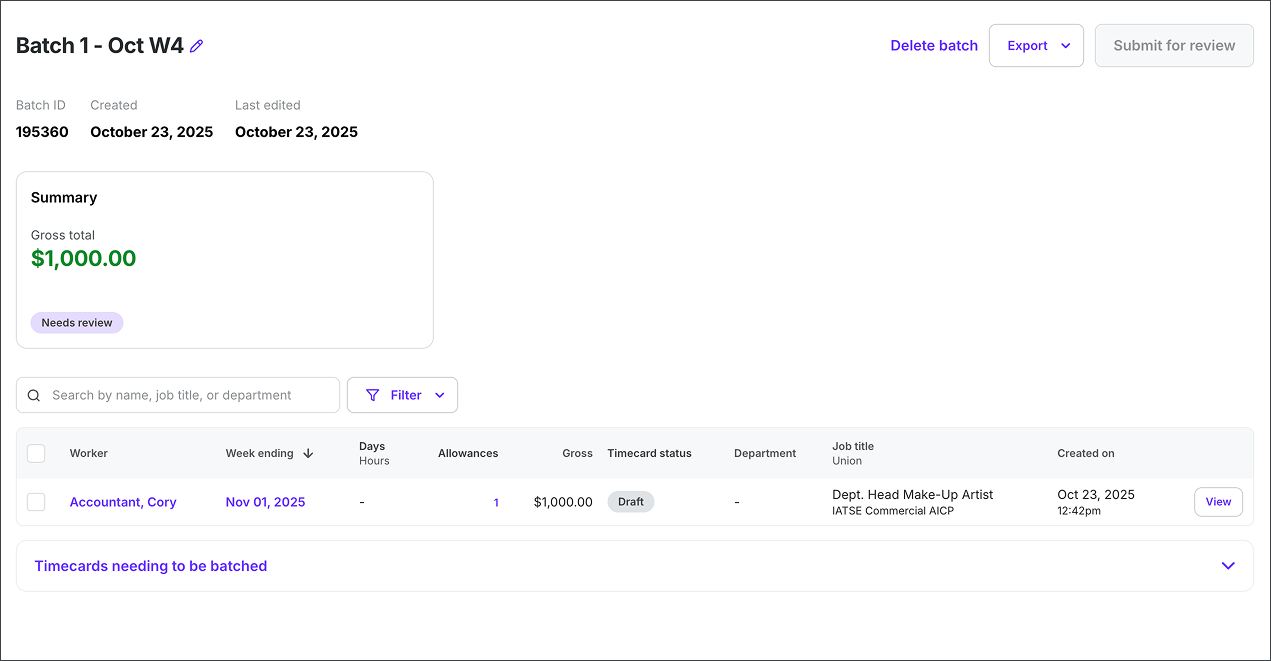
Task: Select the checkbox for Accountant, Cory row
Action: [36, 502]
